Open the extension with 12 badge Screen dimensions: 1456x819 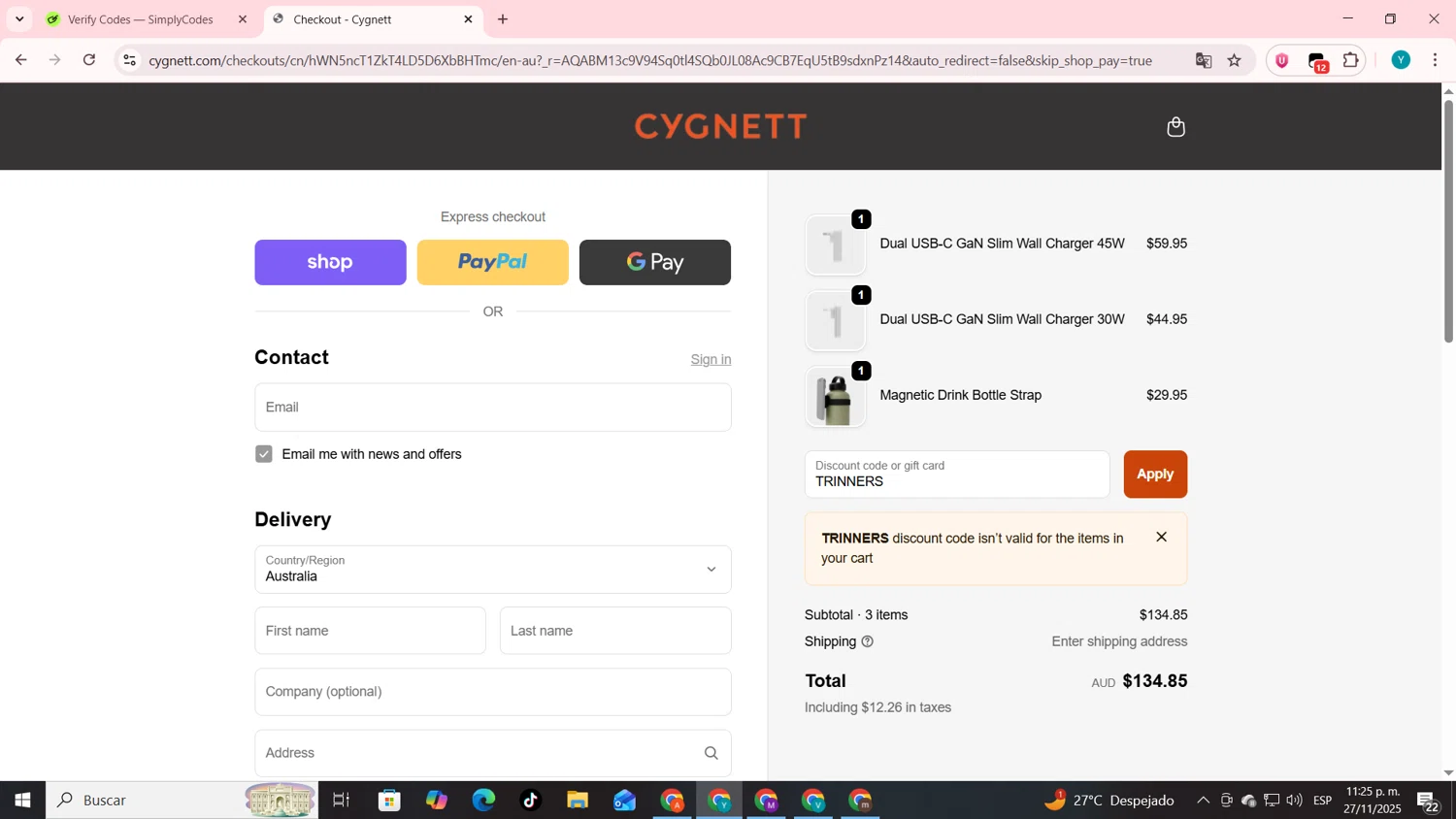(1317, 61)
